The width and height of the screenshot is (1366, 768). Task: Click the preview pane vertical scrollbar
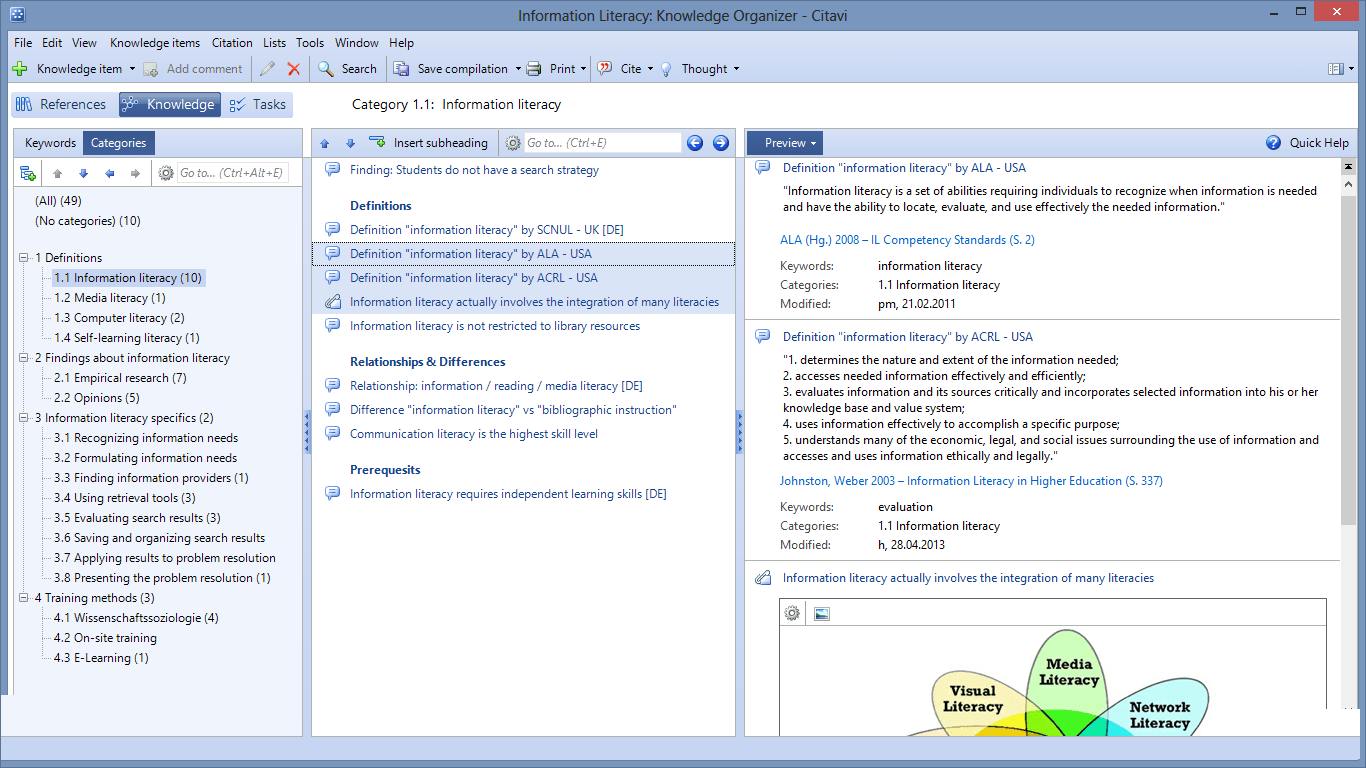pyautogui.click(x=1348, y=350)
